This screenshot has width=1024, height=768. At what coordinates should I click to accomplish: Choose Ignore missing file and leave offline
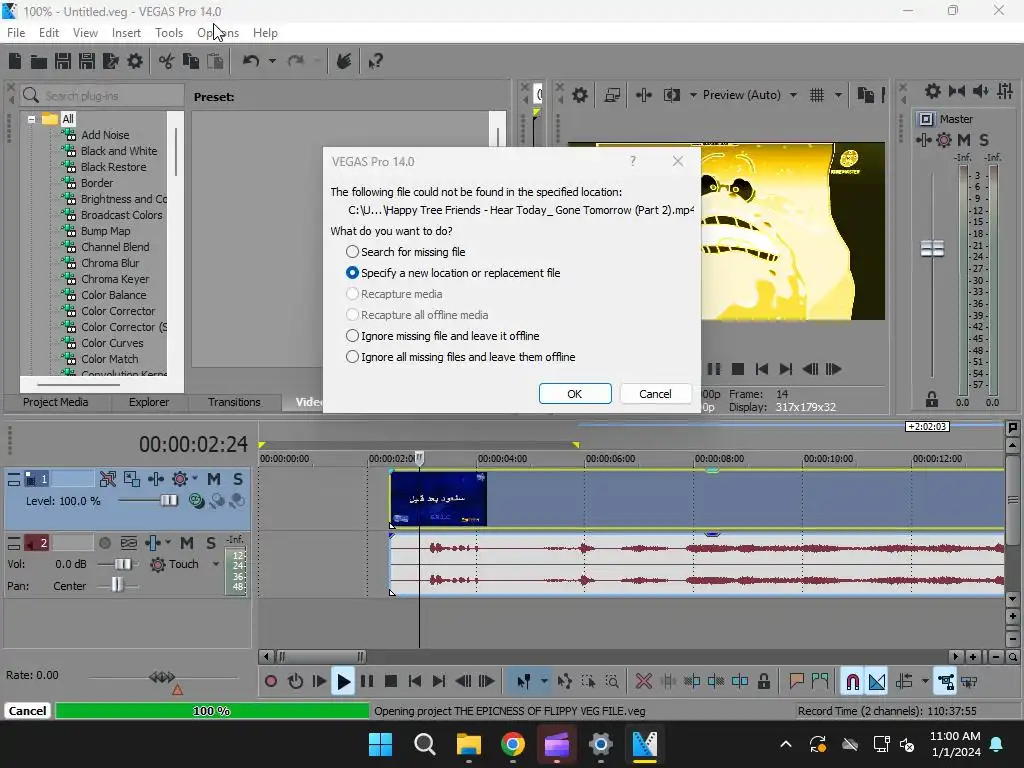(x=443, y=336)
